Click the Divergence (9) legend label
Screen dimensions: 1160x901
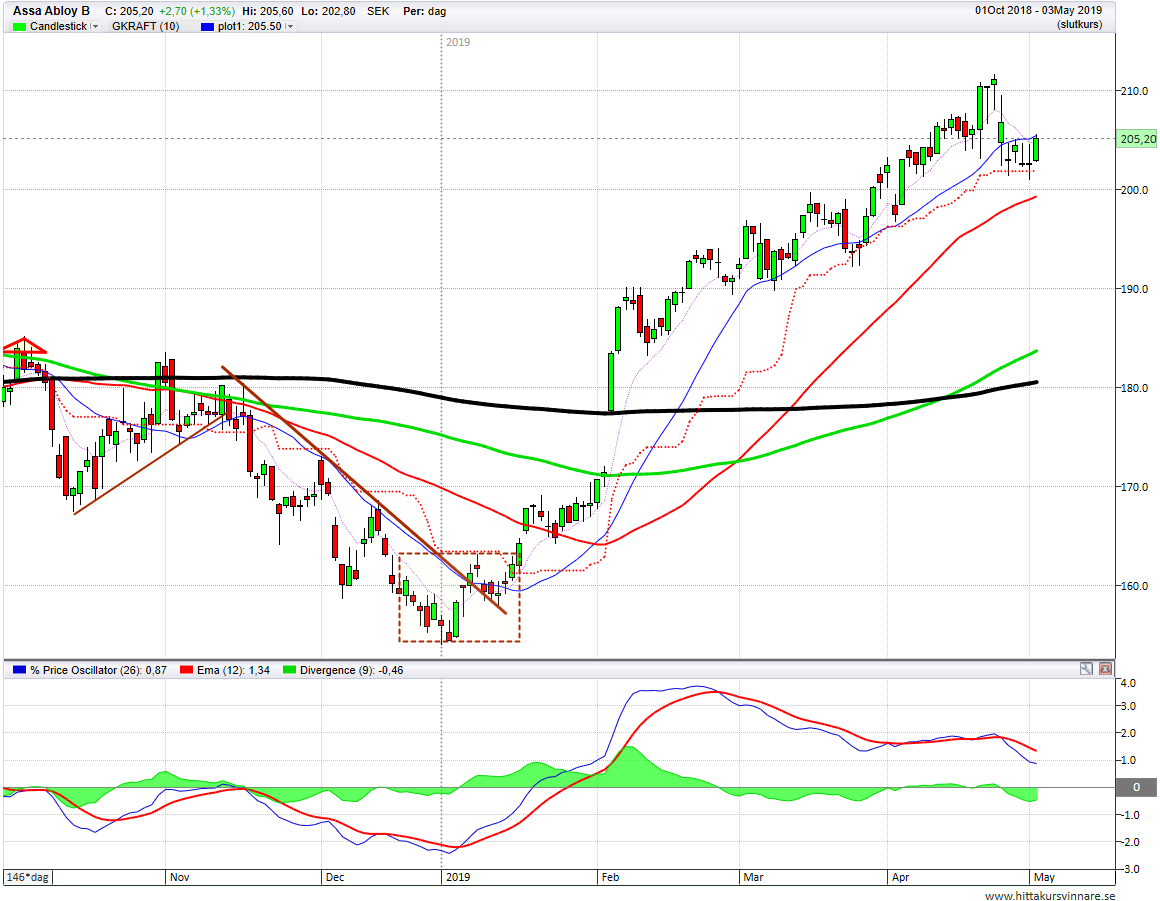351,670
